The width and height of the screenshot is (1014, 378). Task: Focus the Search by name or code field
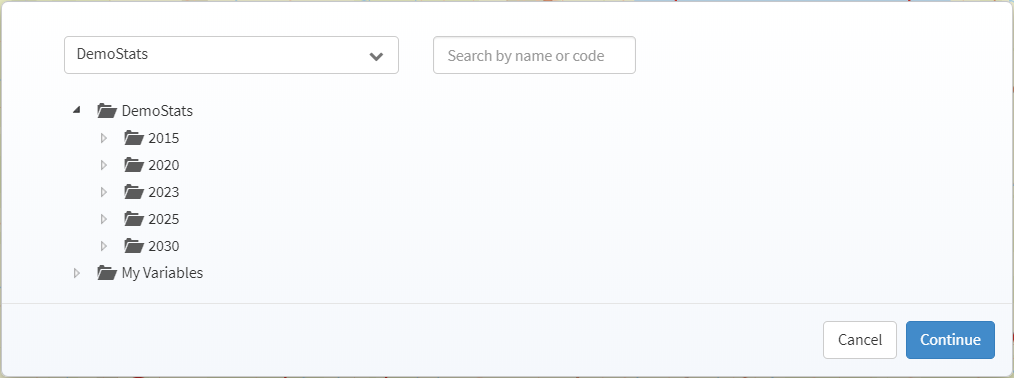(534, 55)
